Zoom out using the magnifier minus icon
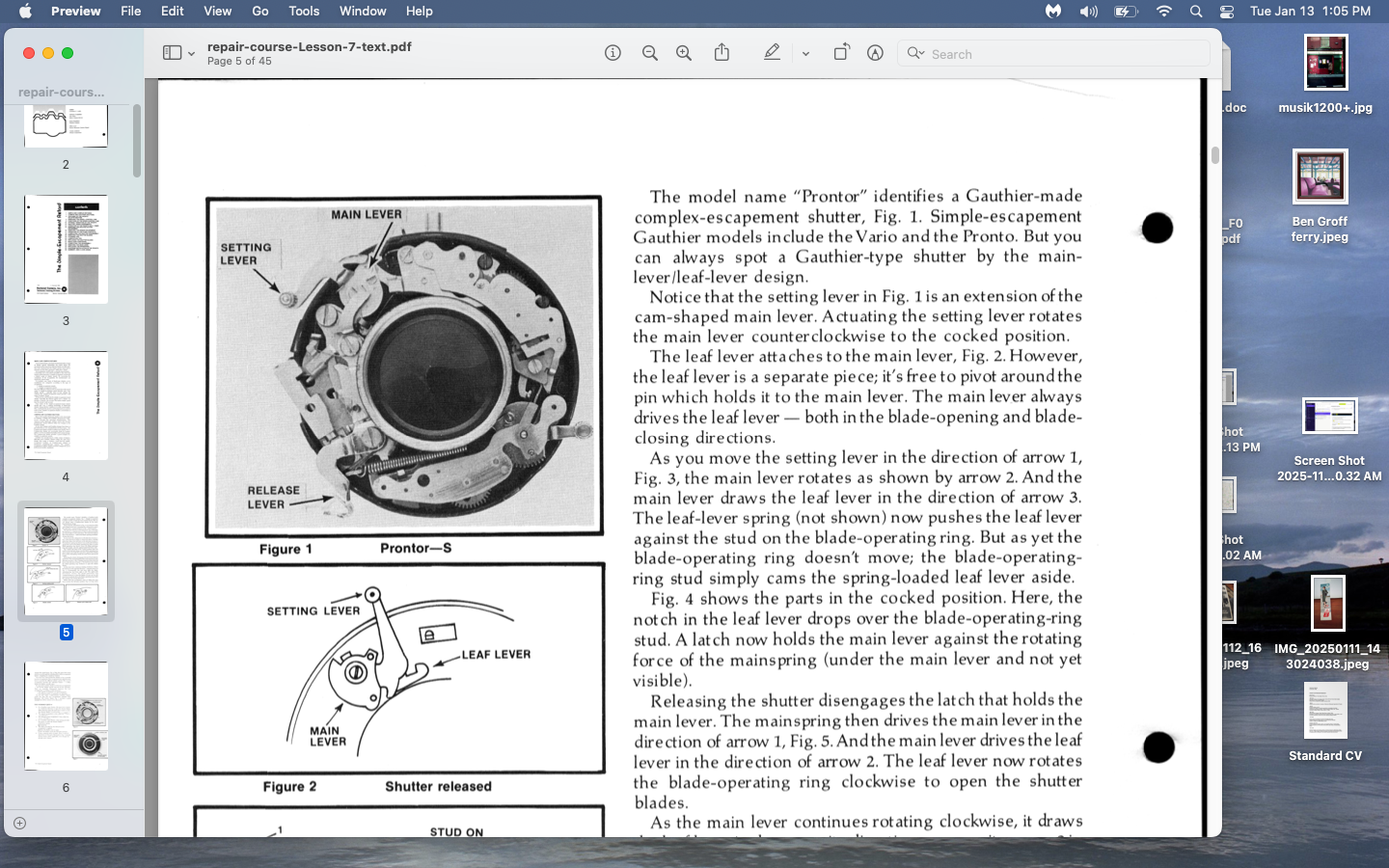 (650, 53)
